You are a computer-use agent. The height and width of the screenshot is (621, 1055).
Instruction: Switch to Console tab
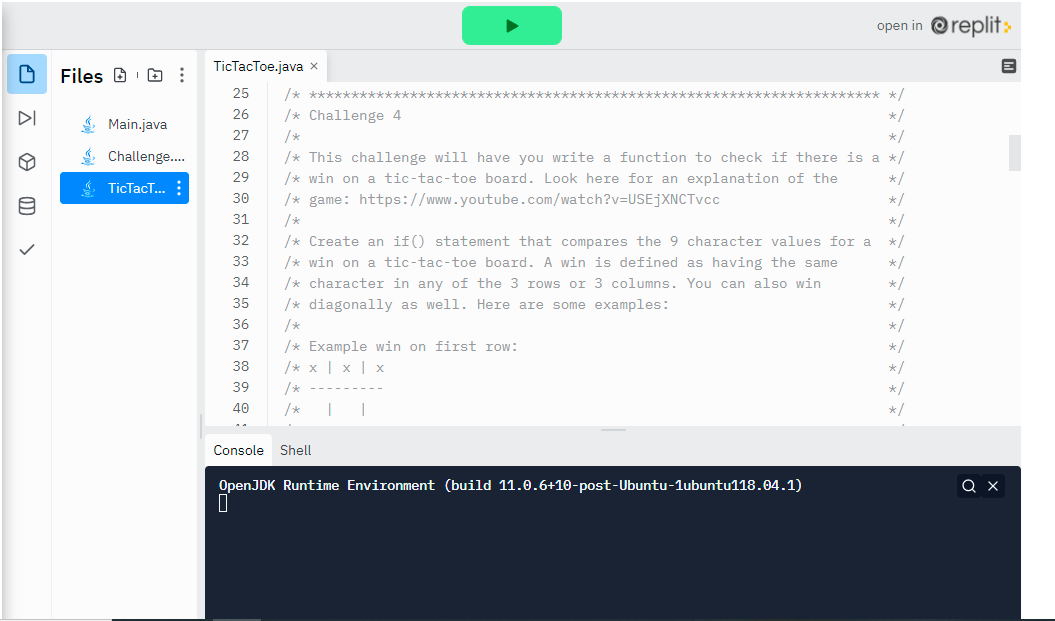click(238, 450)
